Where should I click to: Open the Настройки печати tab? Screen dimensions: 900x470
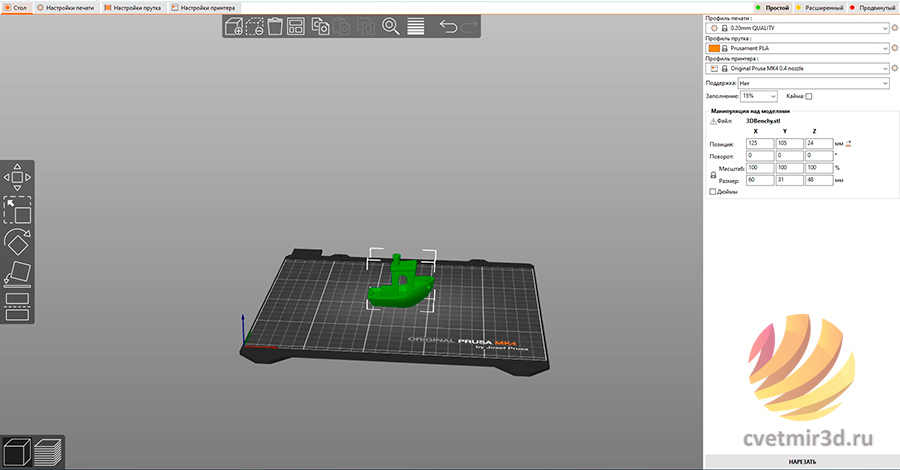tap(65, 7)
